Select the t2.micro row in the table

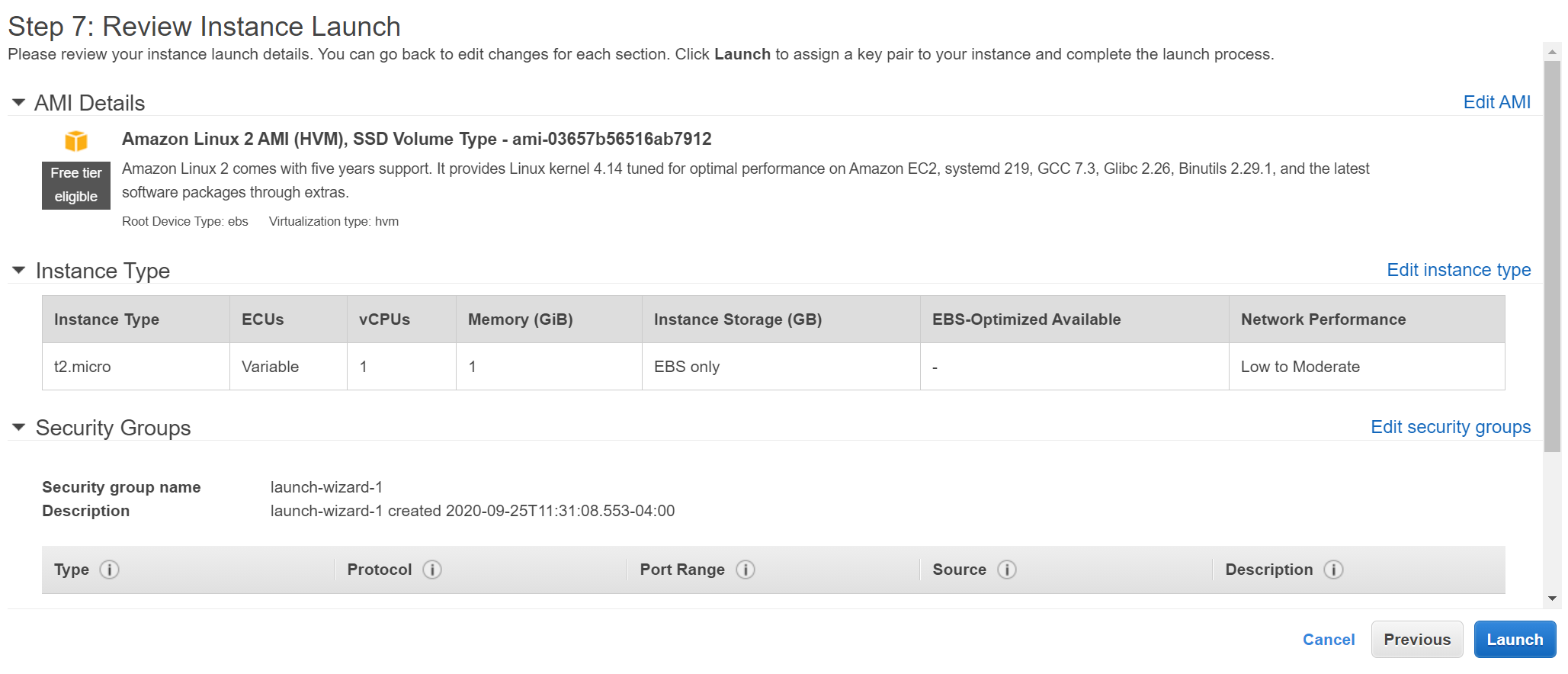pyautogui.click(x=82, y=367)
